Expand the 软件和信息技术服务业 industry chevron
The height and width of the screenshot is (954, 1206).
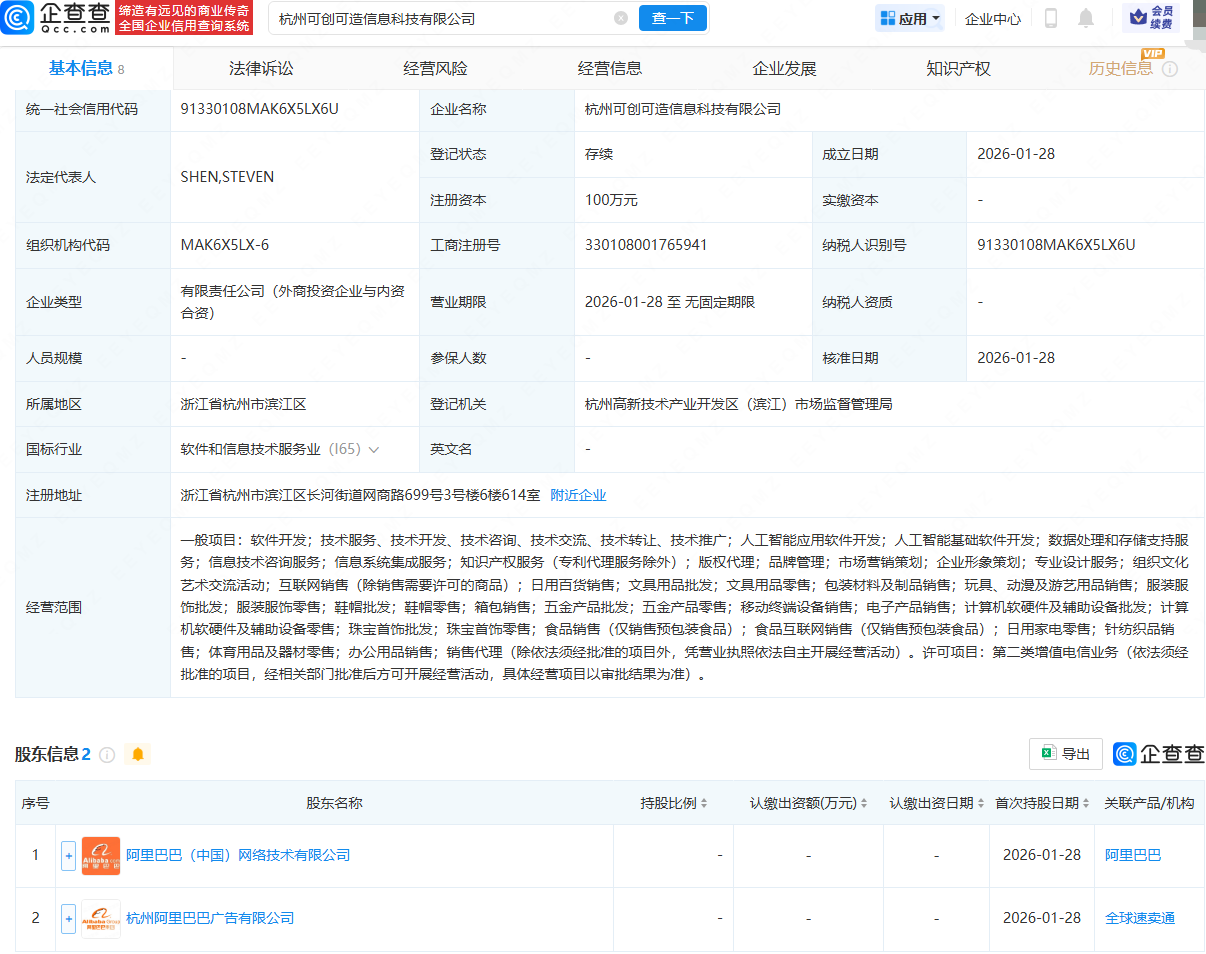point(374,450)
